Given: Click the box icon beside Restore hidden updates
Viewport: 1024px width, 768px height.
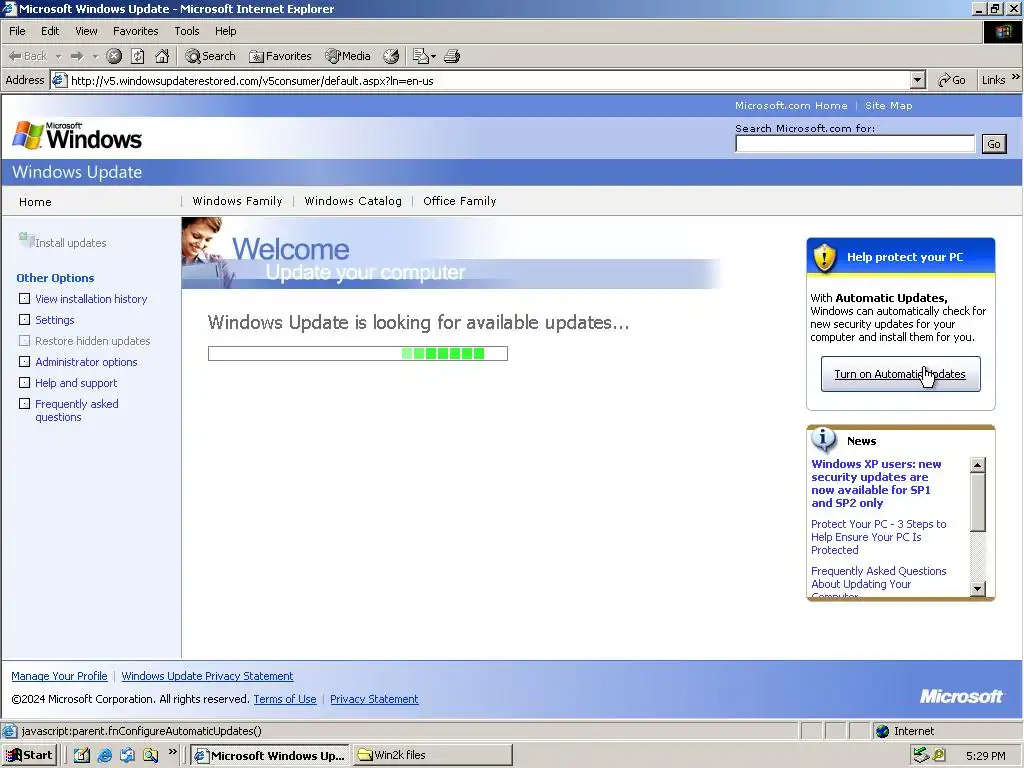Looking at the screenshot, I should point(25,340).
